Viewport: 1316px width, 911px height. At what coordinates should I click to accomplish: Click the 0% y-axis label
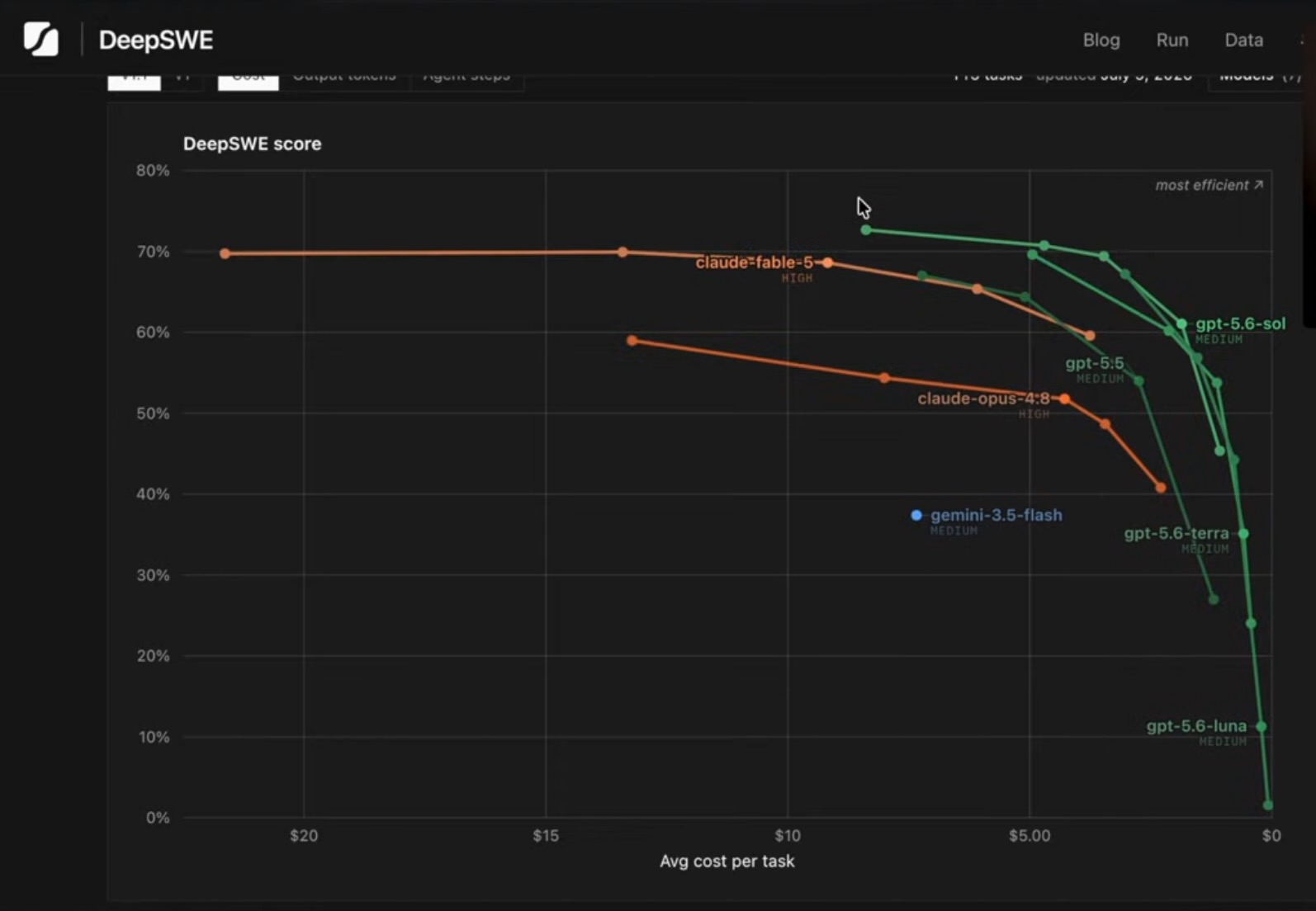point(158,817)
